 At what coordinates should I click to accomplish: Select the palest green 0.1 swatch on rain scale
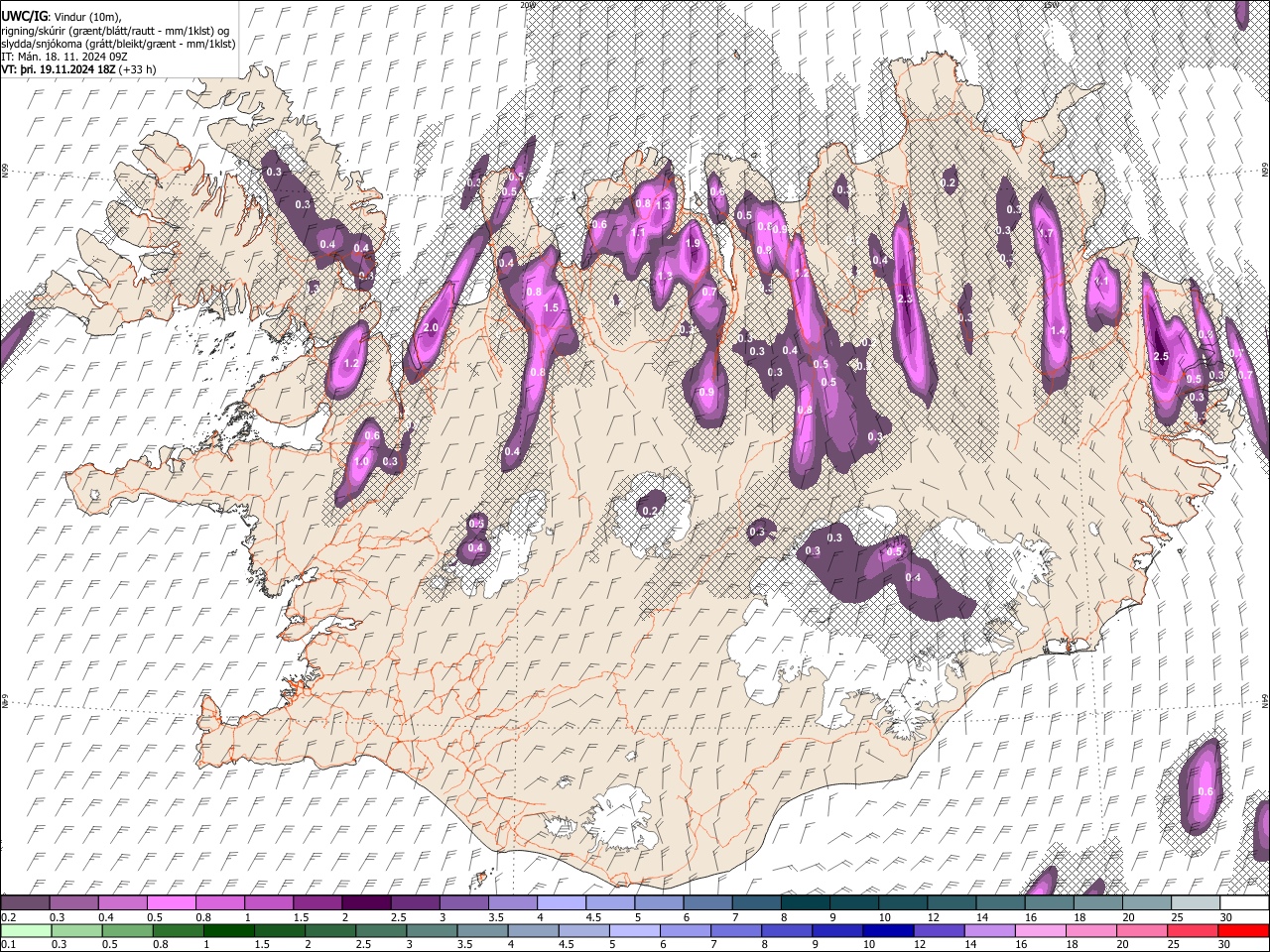(26, 930)
